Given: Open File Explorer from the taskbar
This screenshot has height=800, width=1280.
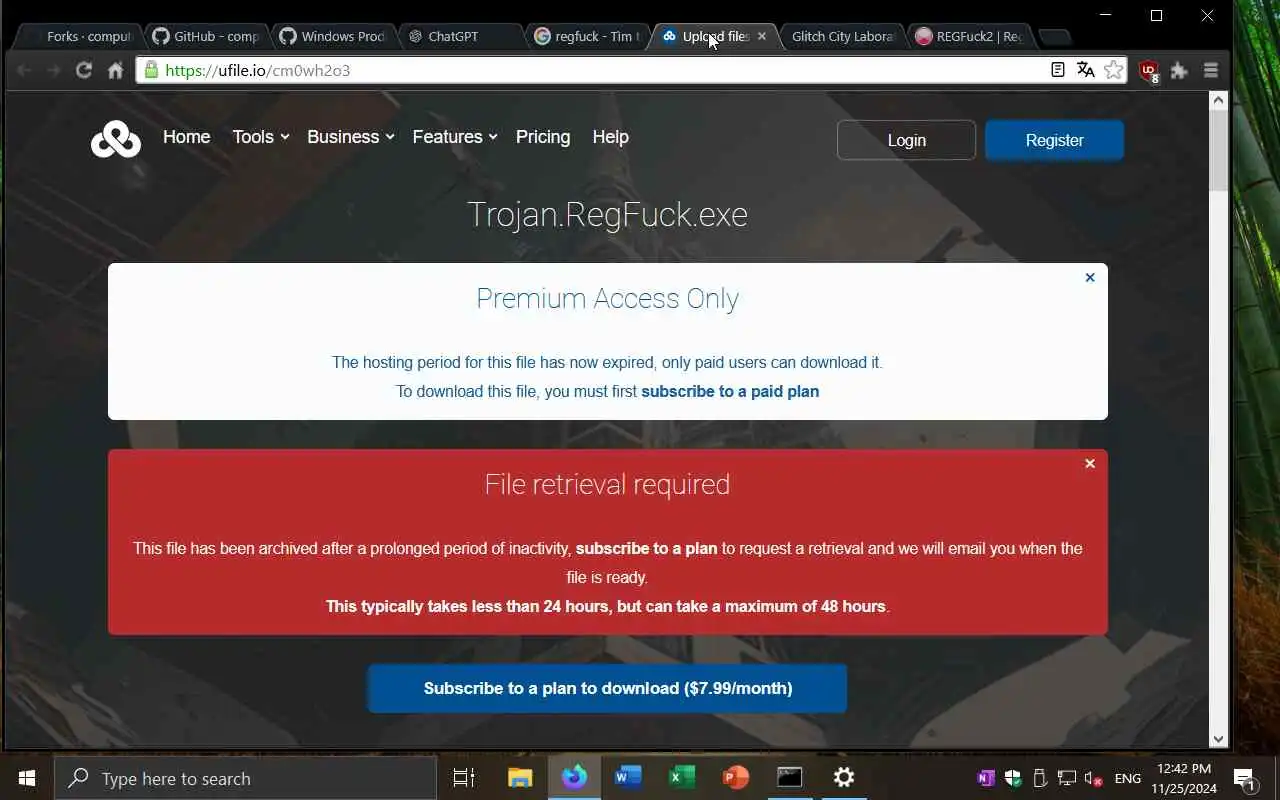Looking at the screenshot, I should 520,778.
